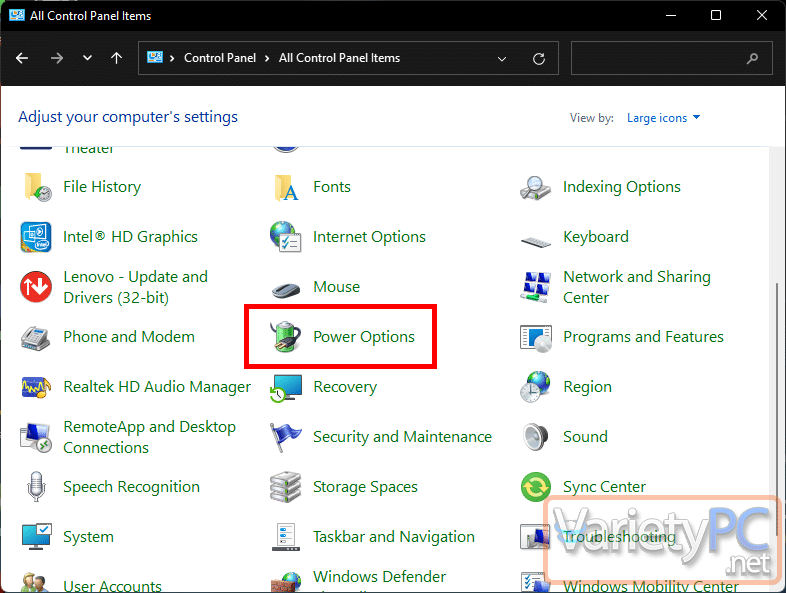Expand the address bar history dropdown
This screenshot has height=593, width=786.
pos(502,59)
